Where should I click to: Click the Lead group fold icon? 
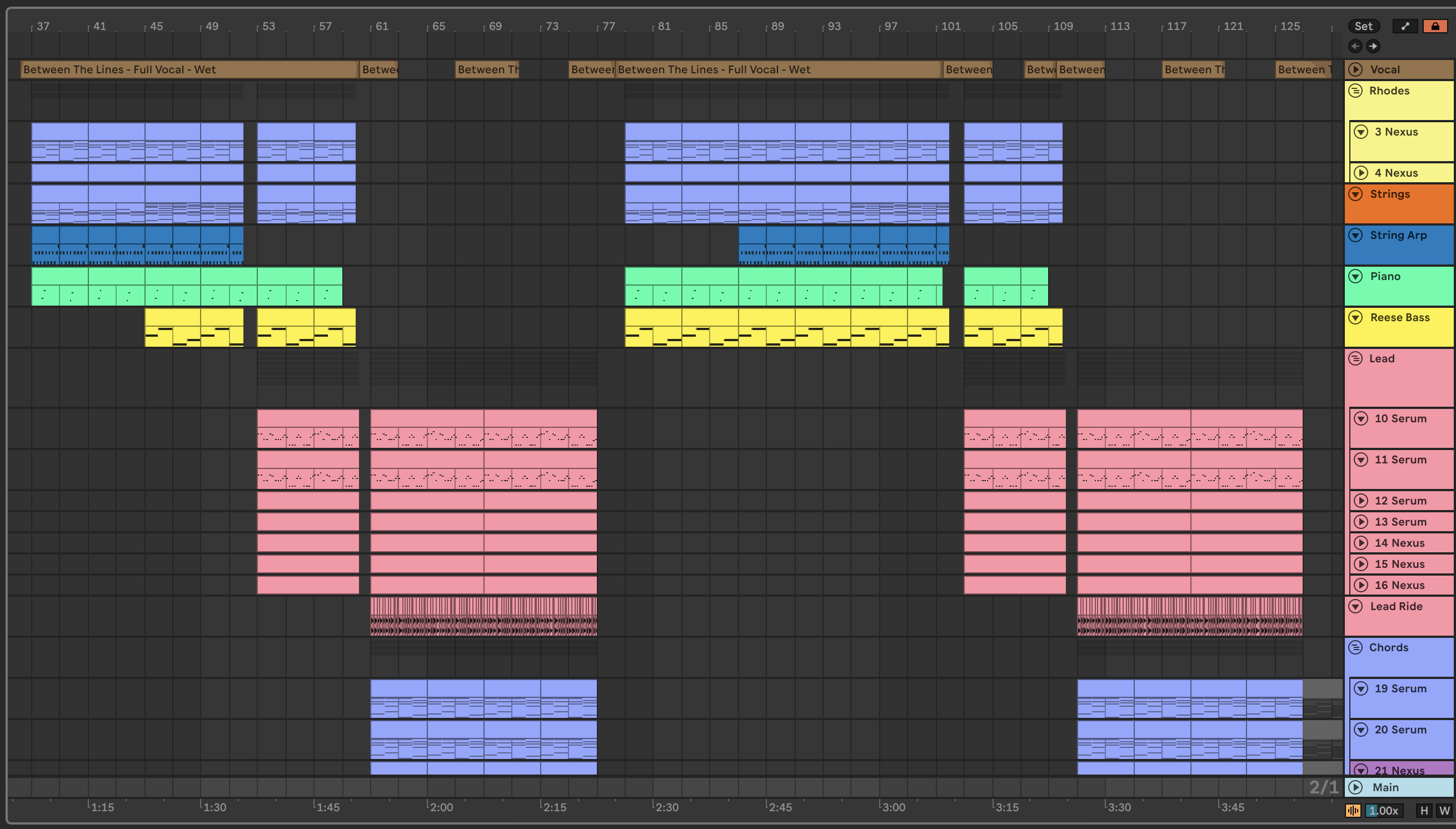coord(1356,359)
